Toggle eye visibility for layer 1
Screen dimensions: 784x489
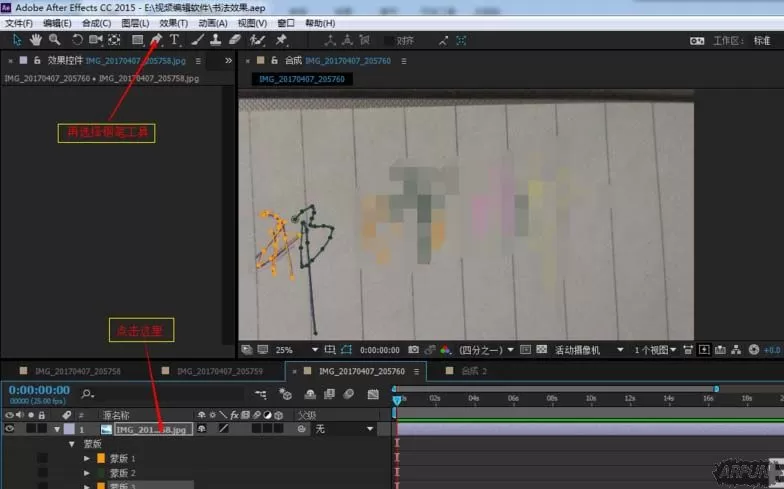10,428
